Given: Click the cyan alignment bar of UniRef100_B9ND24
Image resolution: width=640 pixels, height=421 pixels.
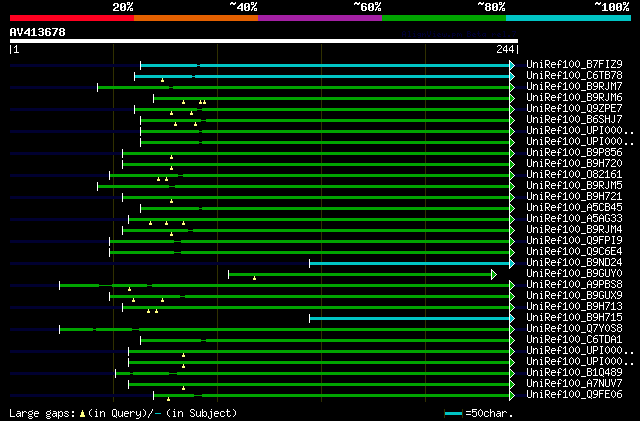Looking at the screenshot, I should [409, 263].
